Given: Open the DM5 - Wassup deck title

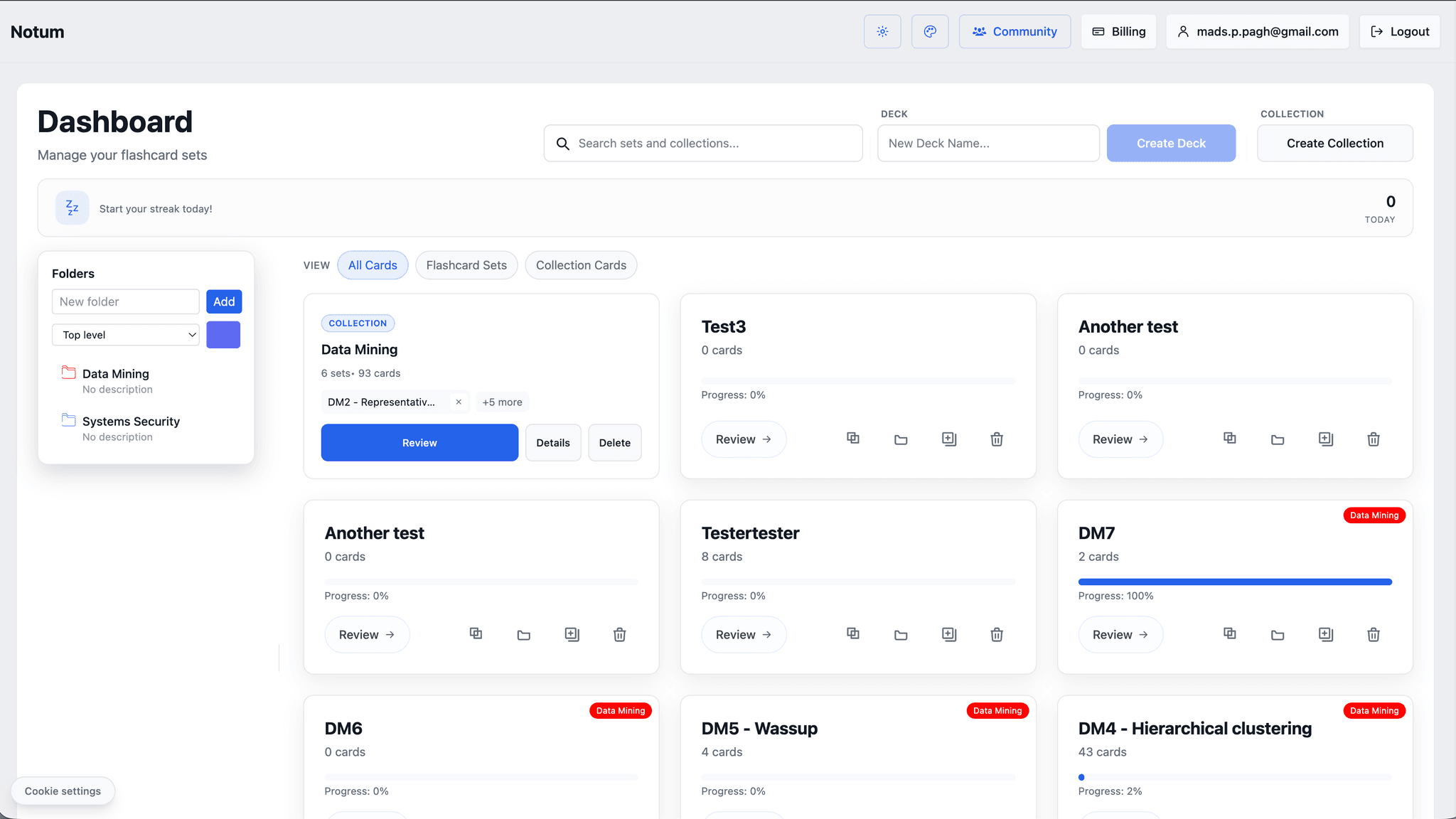Looking at the screenshot, I should tap(759, 729).
